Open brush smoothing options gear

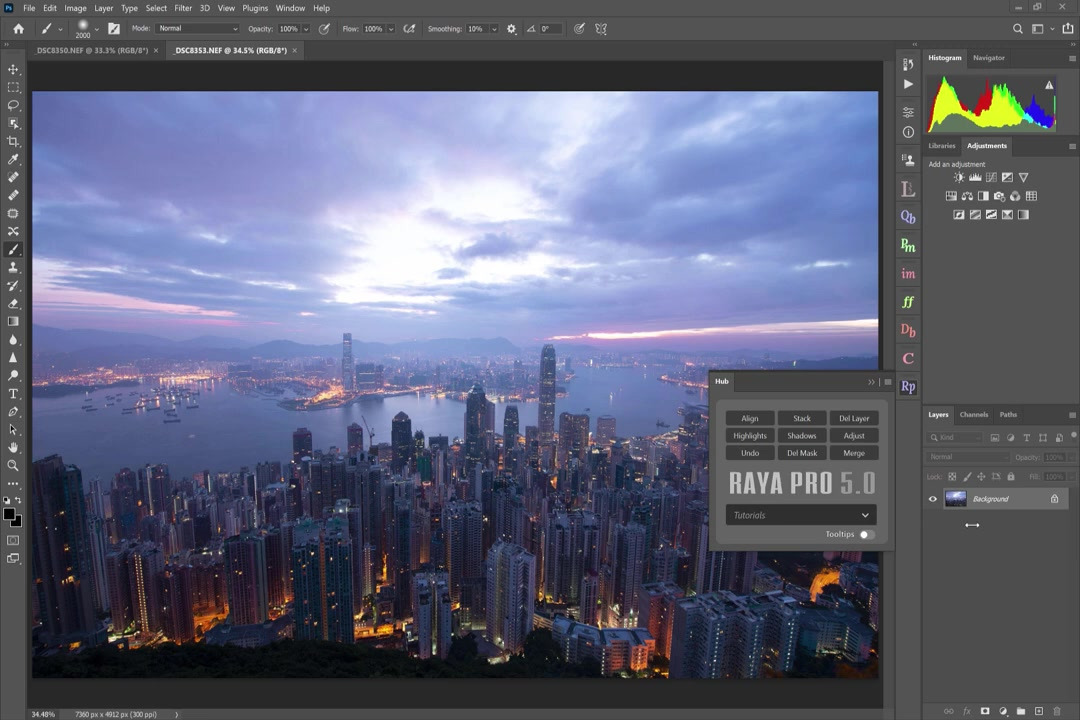coord(512,29)
